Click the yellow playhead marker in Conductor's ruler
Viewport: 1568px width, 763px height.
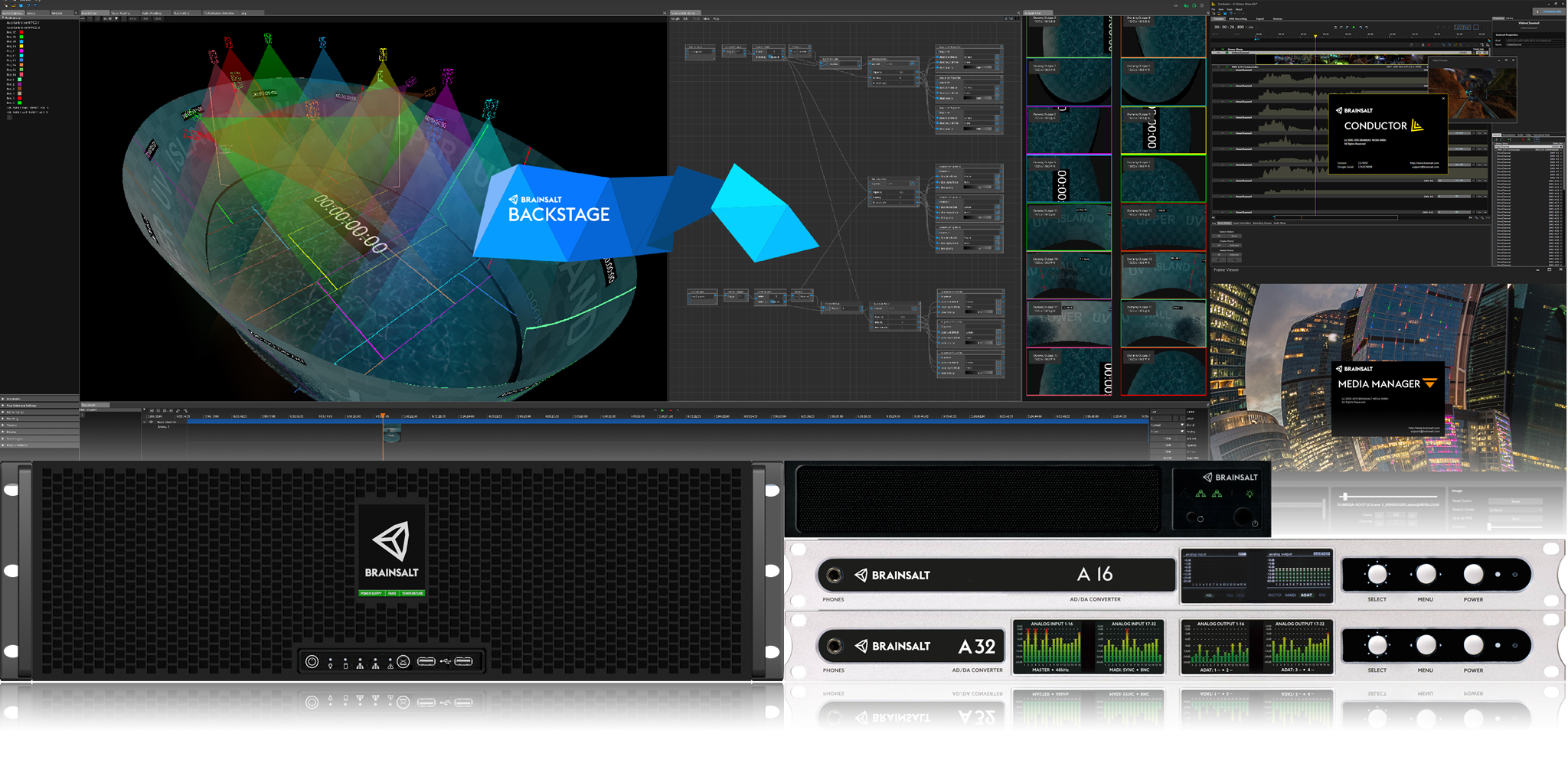pos(1315,36)
